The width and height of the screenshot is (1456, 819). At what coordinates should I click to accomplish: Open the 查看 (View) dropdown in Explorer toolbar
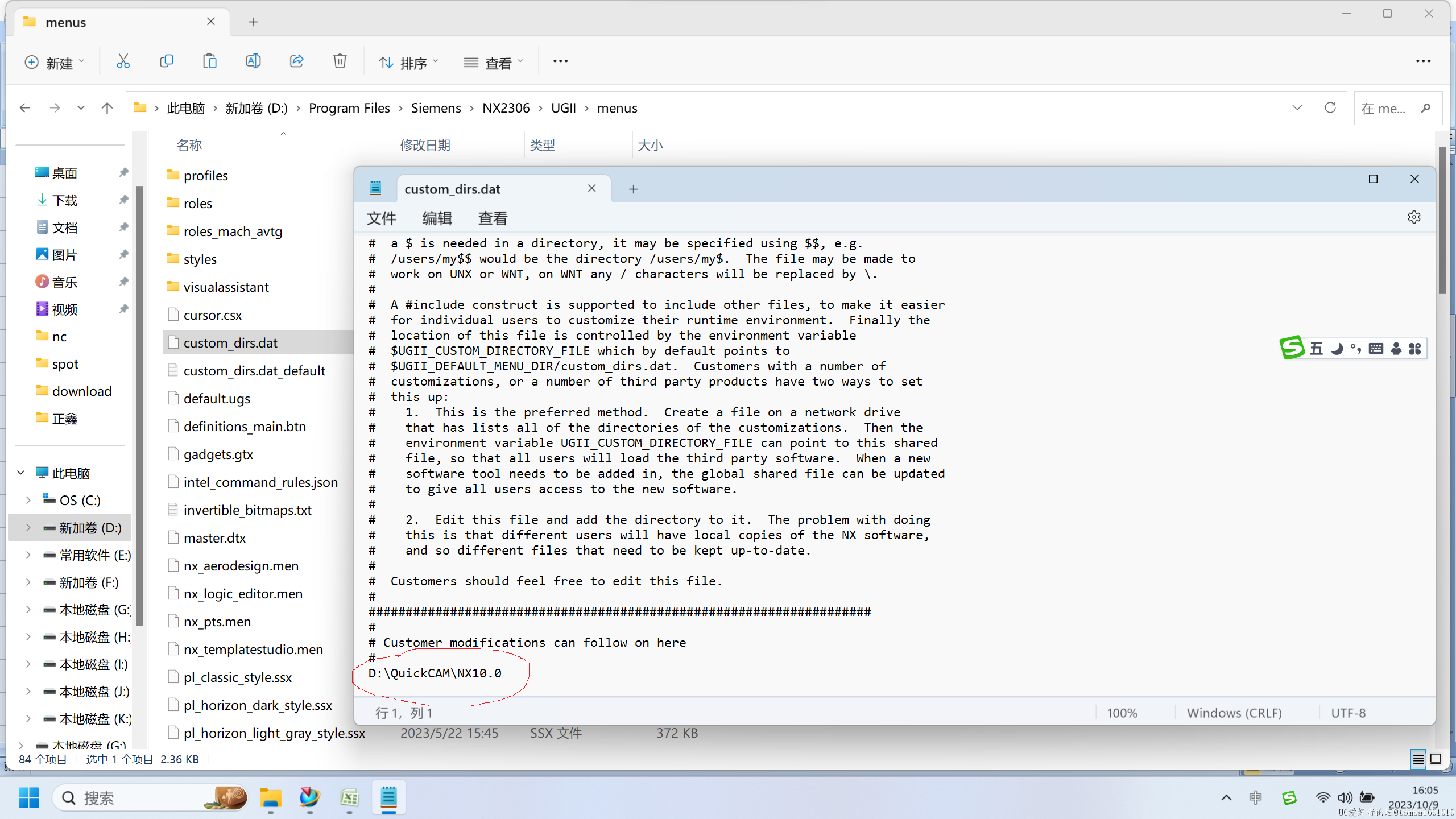(x=493, y=62)
